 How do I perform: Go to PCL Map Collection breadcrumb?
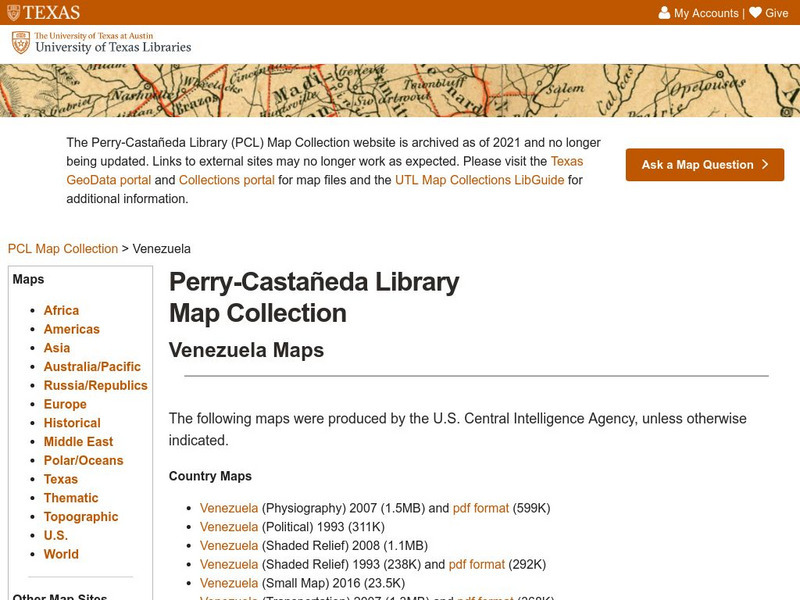63,248
